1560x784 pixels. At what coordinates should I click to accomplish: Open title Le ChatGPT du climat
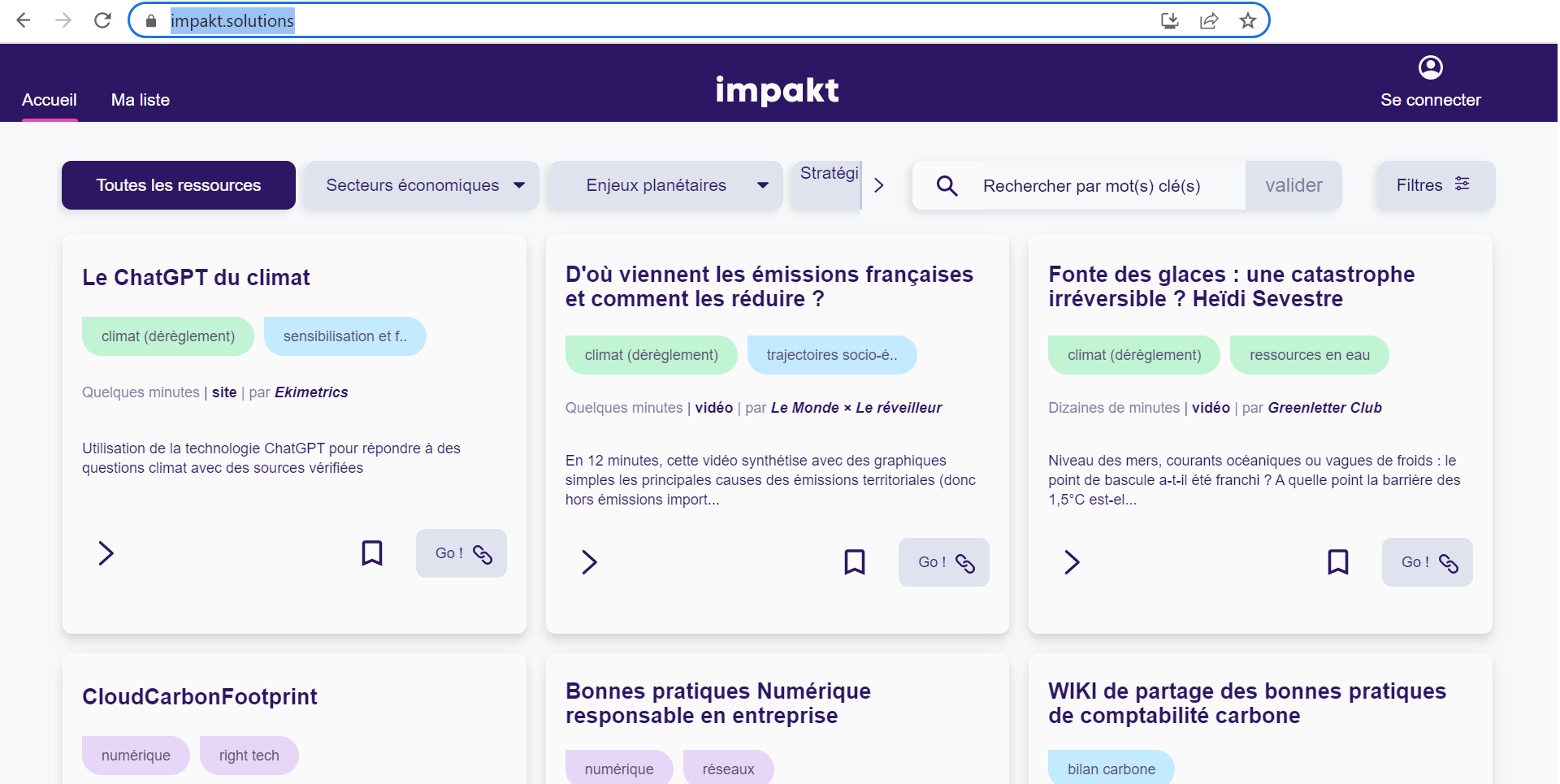[x=196, y=278]
